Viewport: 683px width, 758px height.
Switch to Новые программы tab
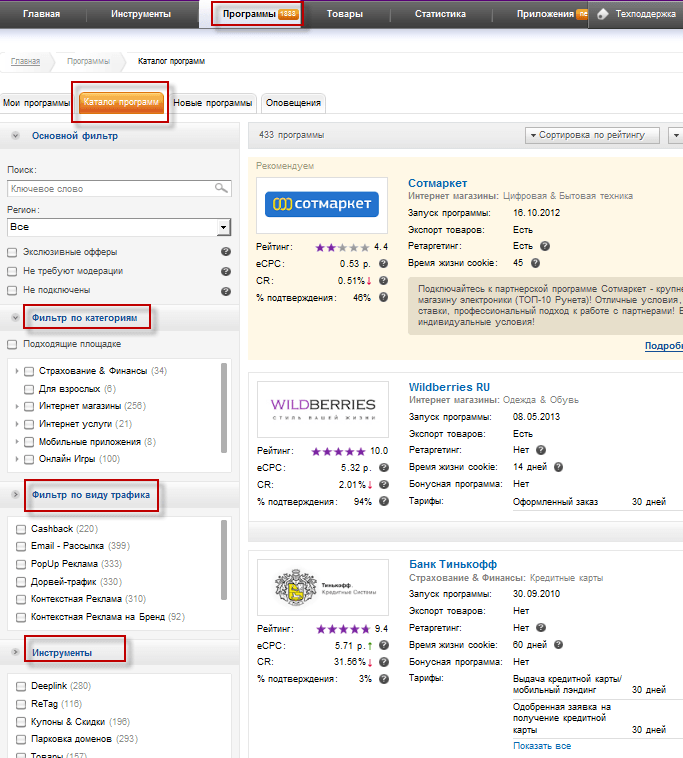tap(213, 103)
